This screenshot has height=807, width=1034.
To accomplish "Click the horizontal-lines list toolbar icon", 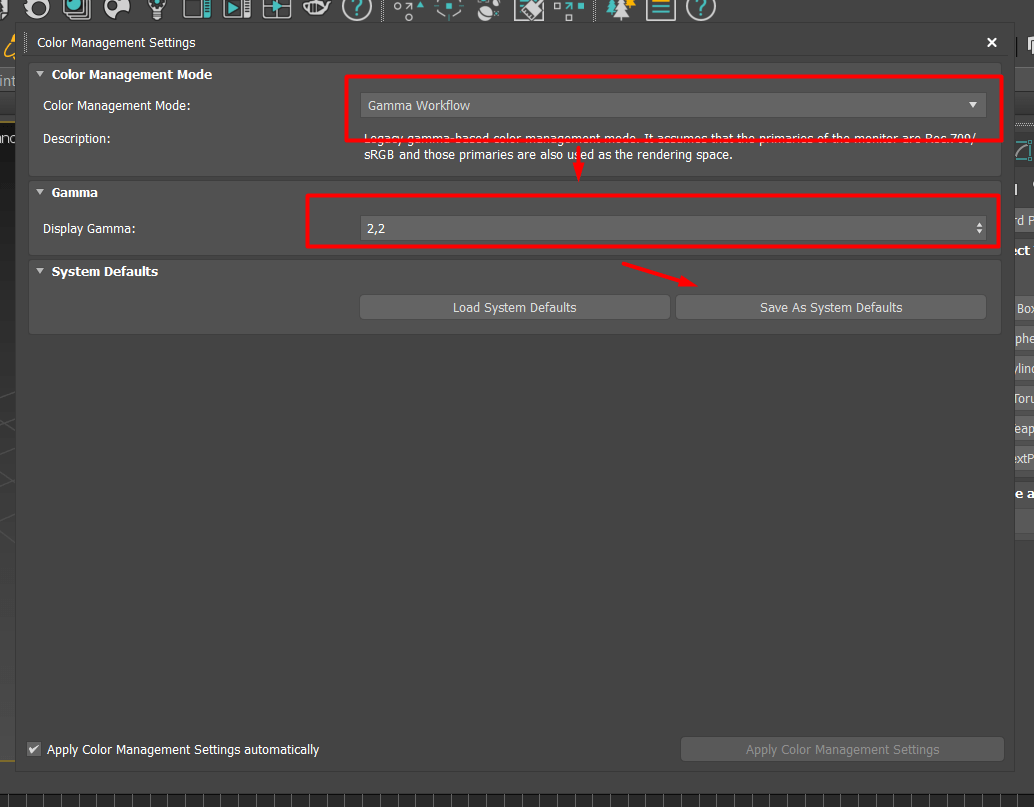I will click(x=661, y=9).
